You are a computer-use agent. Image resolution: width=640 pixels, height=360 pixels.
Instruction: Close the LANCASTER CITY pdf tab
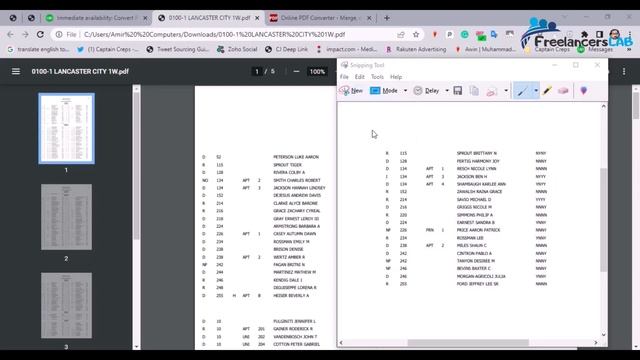[x=257, y=18]
